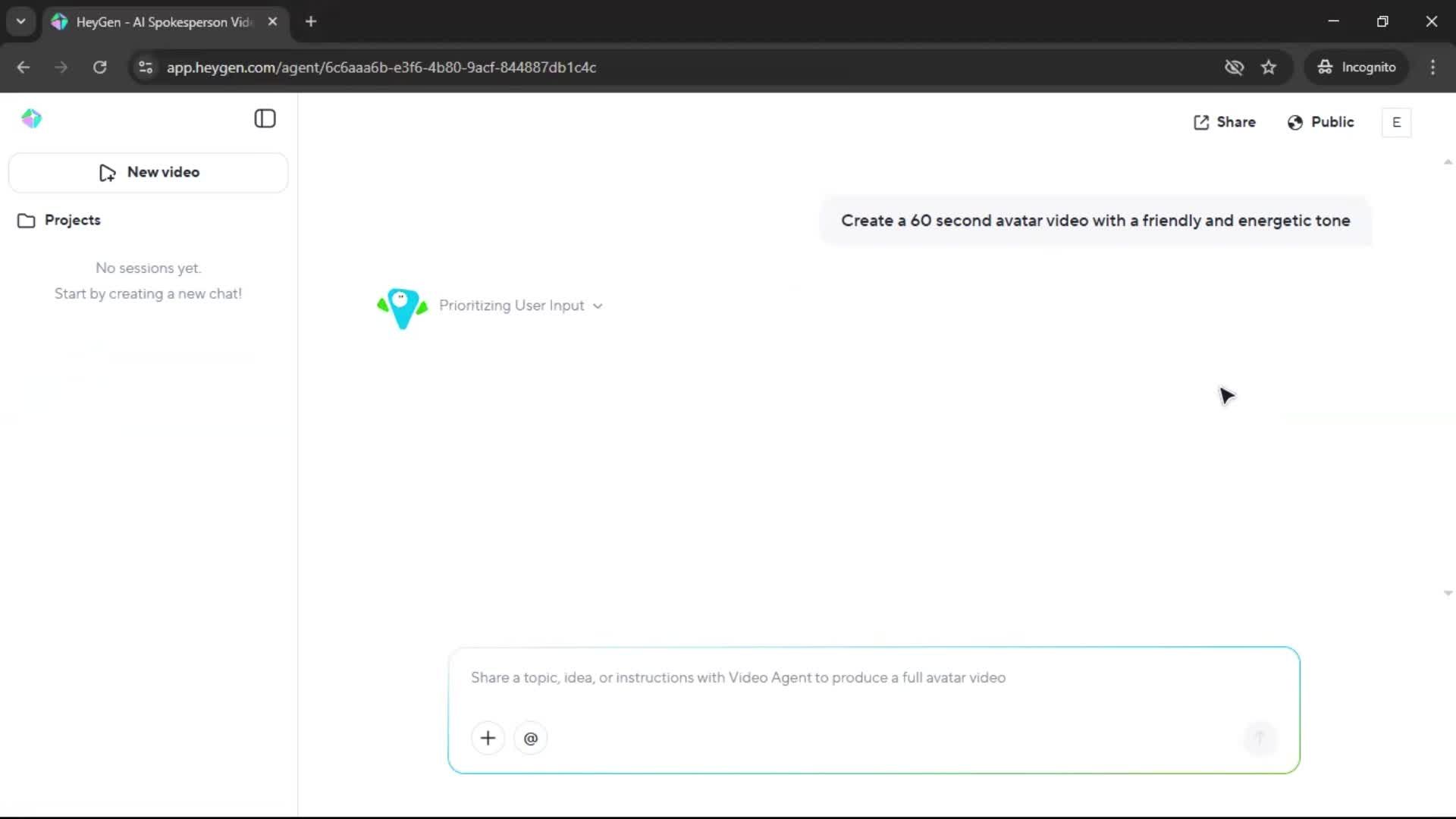
Task: Click the chat scrollbar down arrow
Action: coord(1448,593)
